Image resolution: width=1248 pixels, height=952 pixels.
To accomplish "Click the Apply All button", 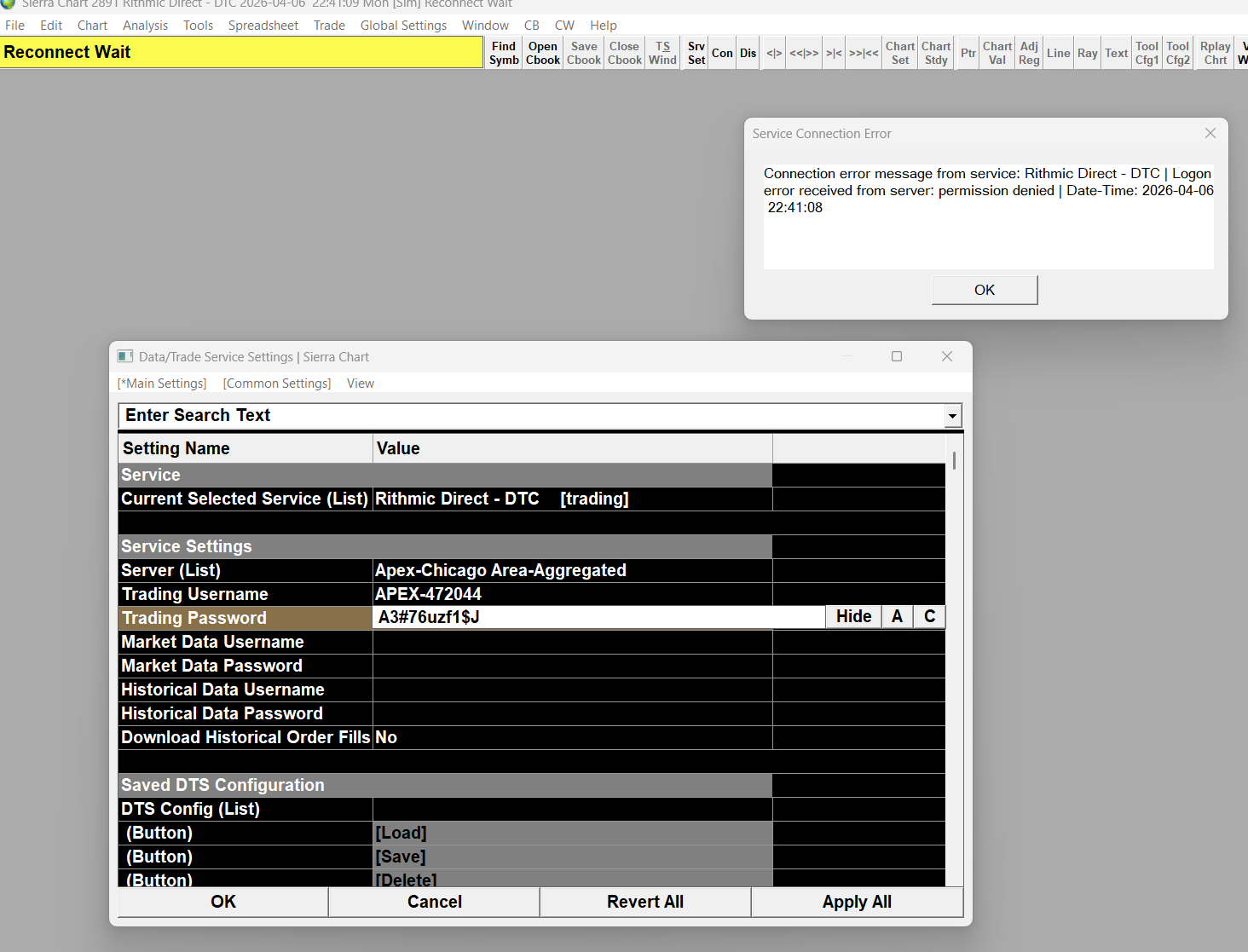I will pyautogui.click(x=857, y=902).
